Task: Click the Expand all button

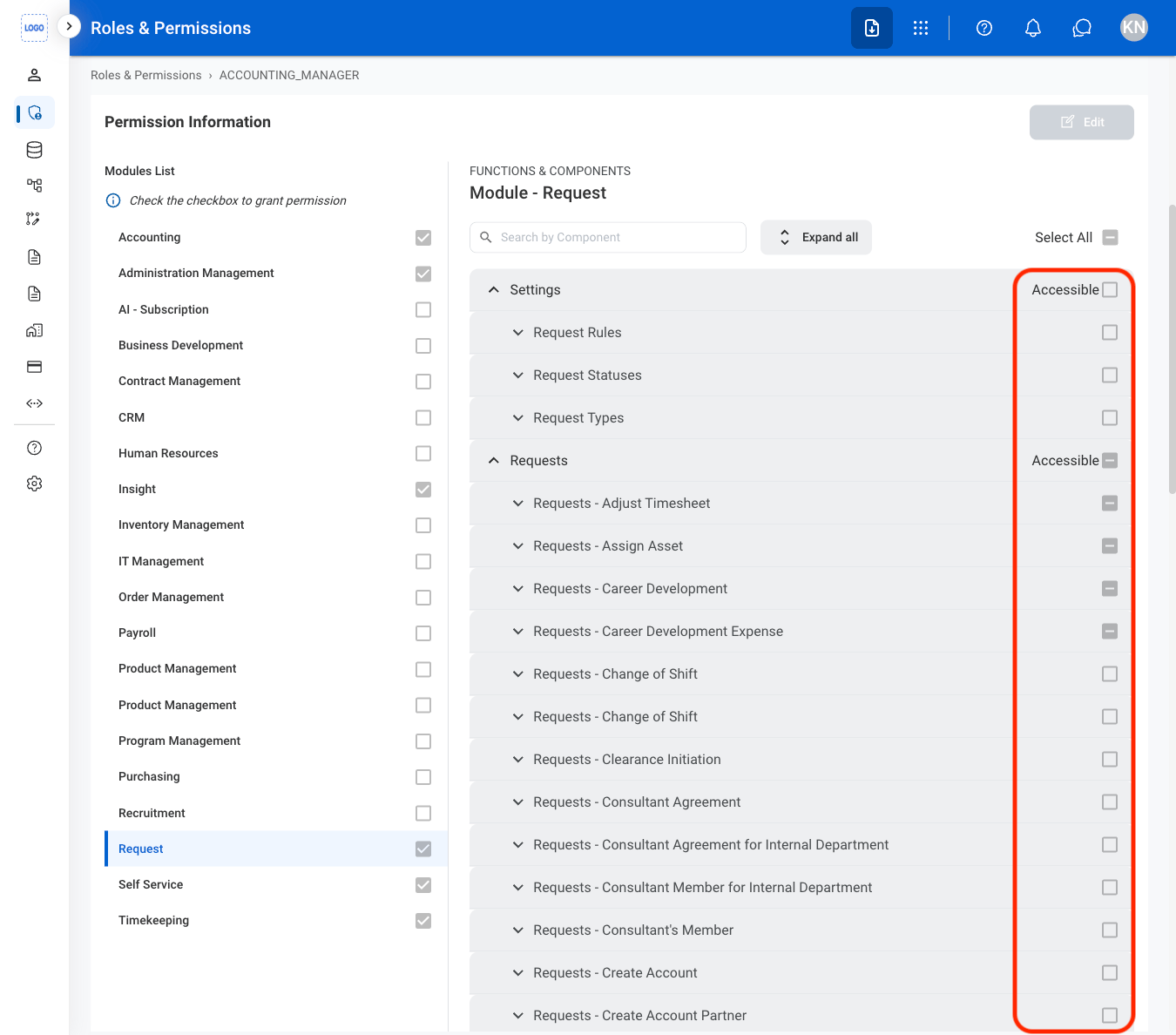Action: (816, 237)
